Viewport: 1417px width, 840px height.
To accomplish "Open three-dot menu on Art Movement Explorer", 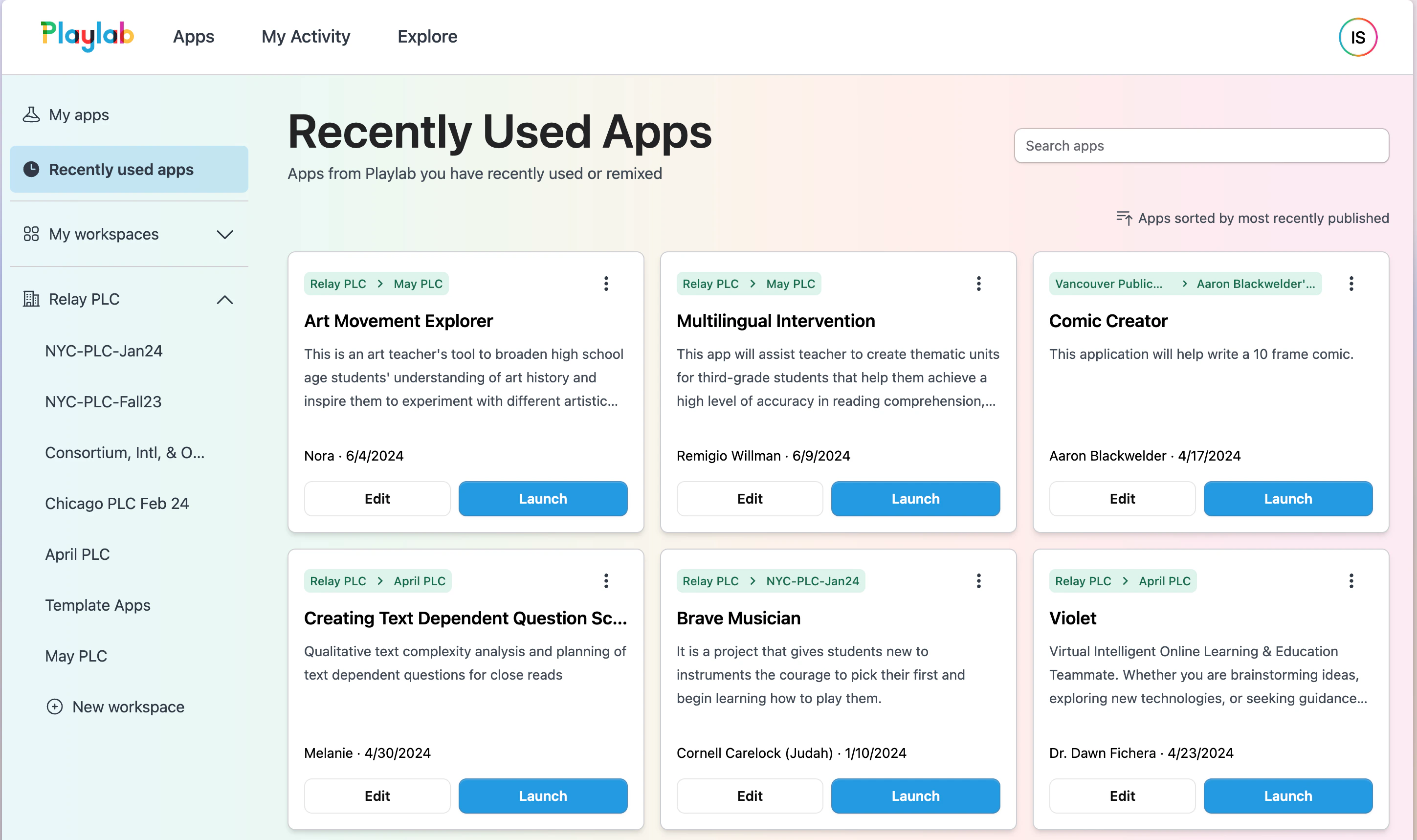I will [605, 284].
